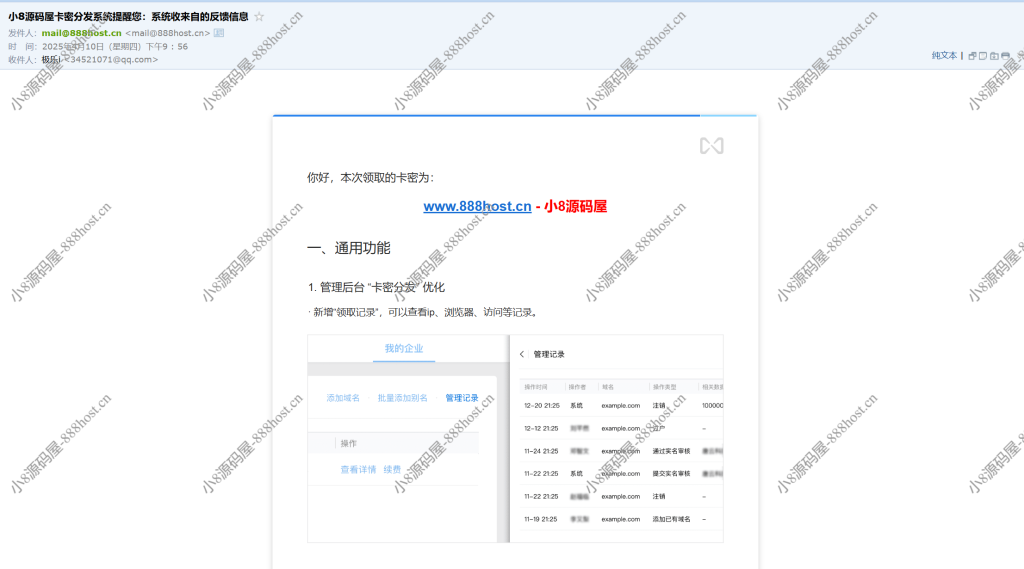Click 添加已有域名 in records table
The height and width of the screenshot is (569, 1024).
pyautogui.click(x=671, y=519)
